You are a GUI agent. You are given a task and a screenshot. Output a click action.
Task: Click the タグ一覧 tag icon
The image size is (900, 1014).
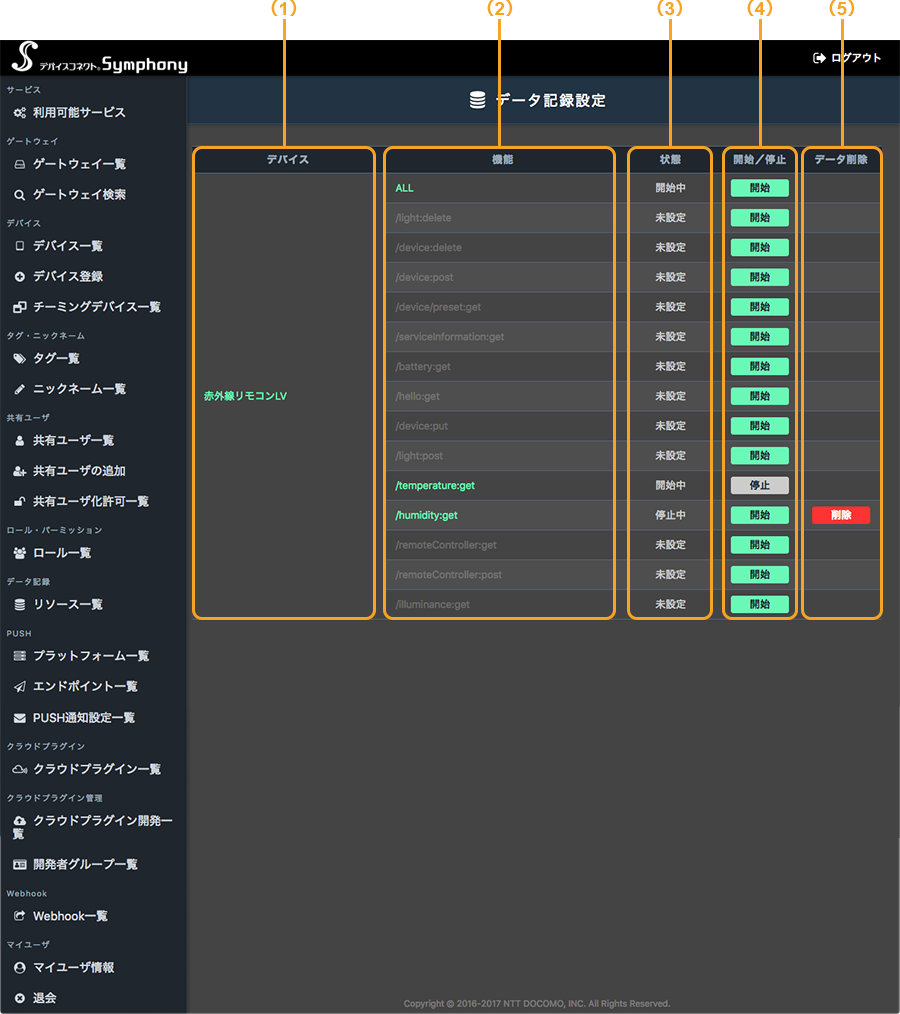point(20,358)
